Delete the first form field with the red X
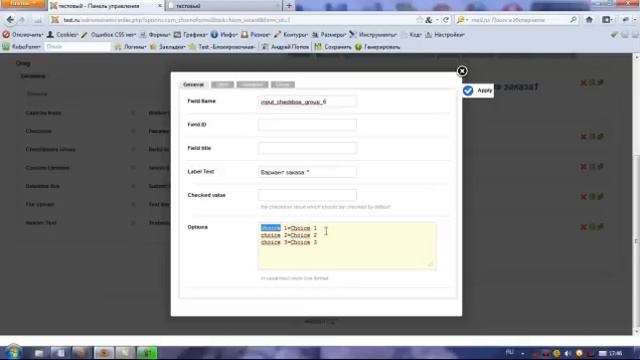Screen dimensions: 640x360 tap(584, 83)
